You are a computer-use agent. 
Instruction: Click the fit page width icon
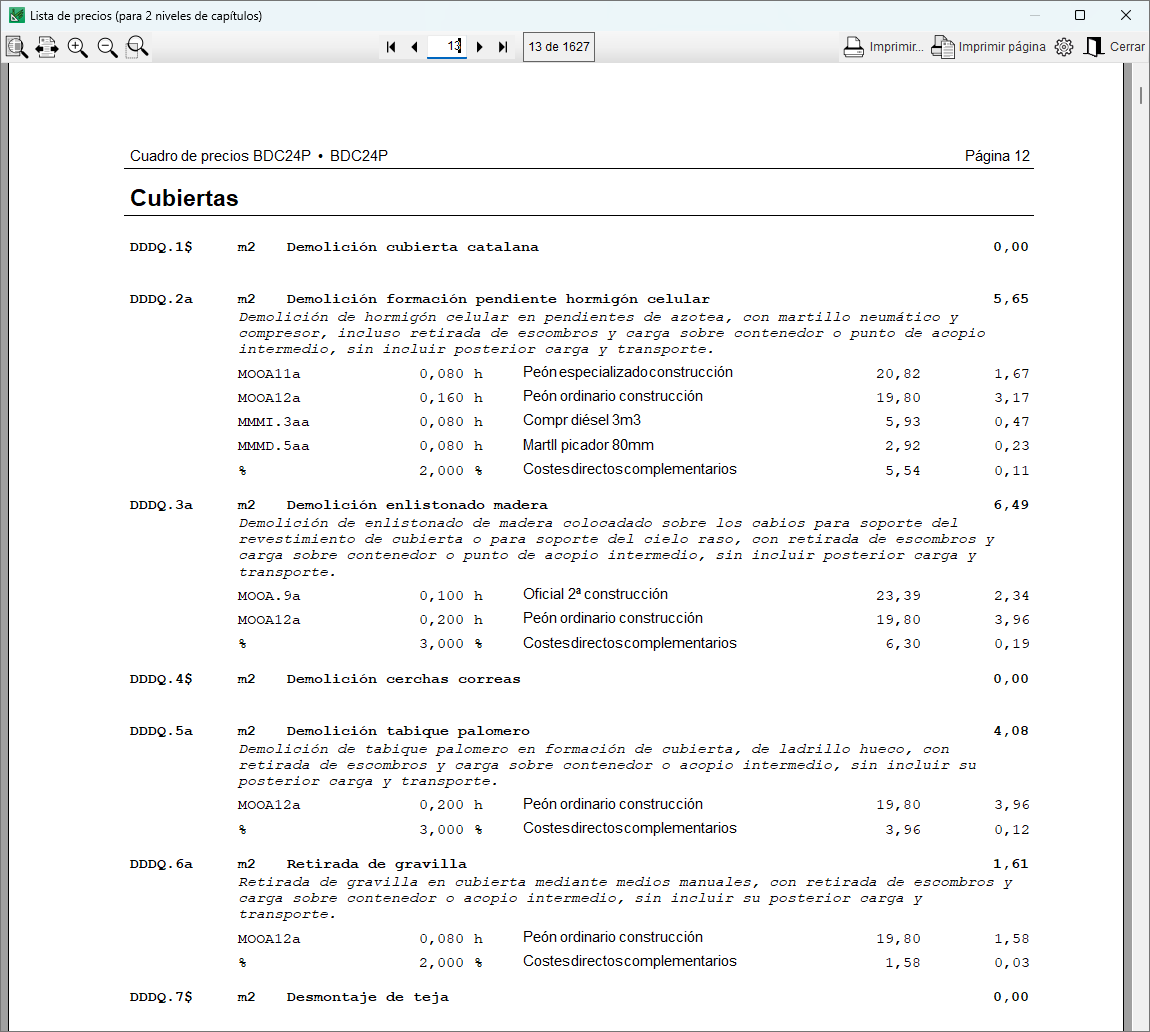47,47
